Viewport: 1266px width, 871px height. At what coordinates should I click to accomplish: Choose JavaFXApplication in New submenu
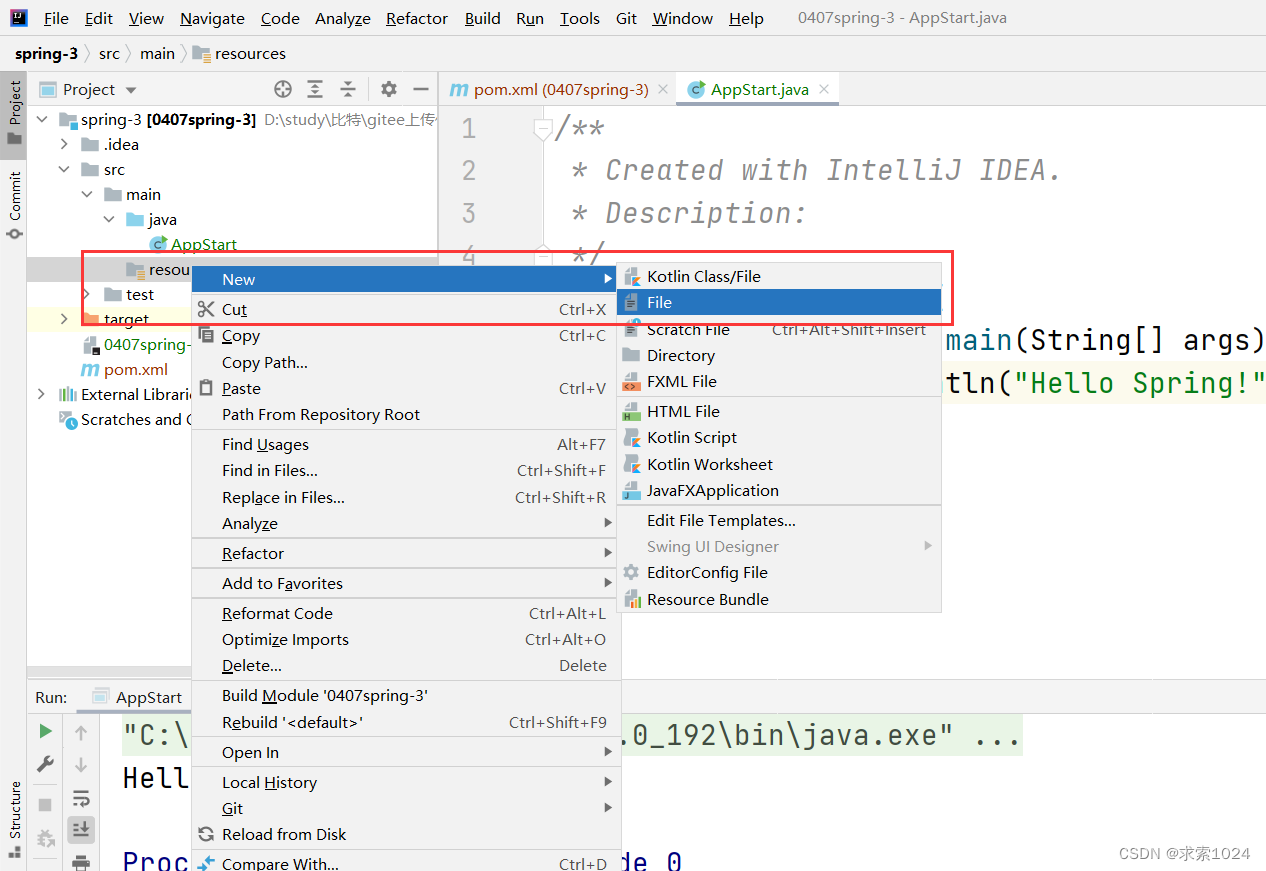pos(779,490)
